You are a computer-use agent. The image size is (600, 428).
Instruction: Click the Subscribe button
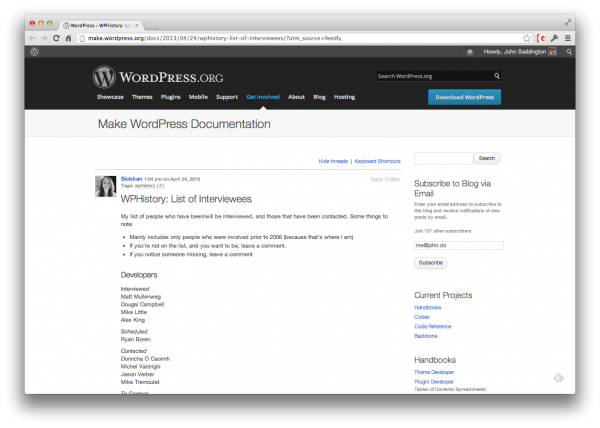tap(430, 263)
